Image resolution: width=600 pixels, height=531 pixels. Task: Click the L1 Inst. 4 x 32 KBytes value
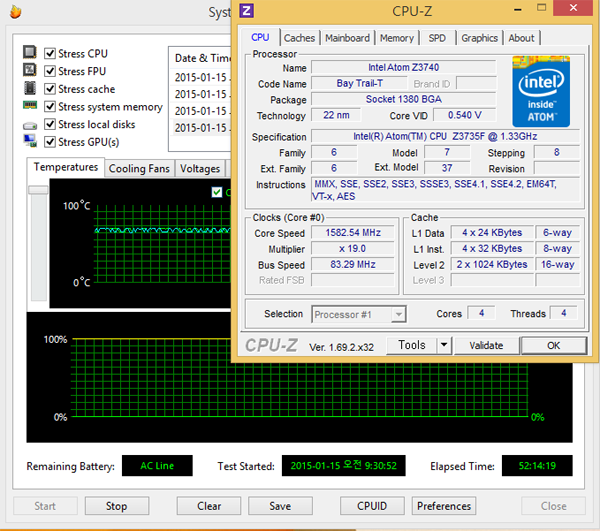[492, 249]
